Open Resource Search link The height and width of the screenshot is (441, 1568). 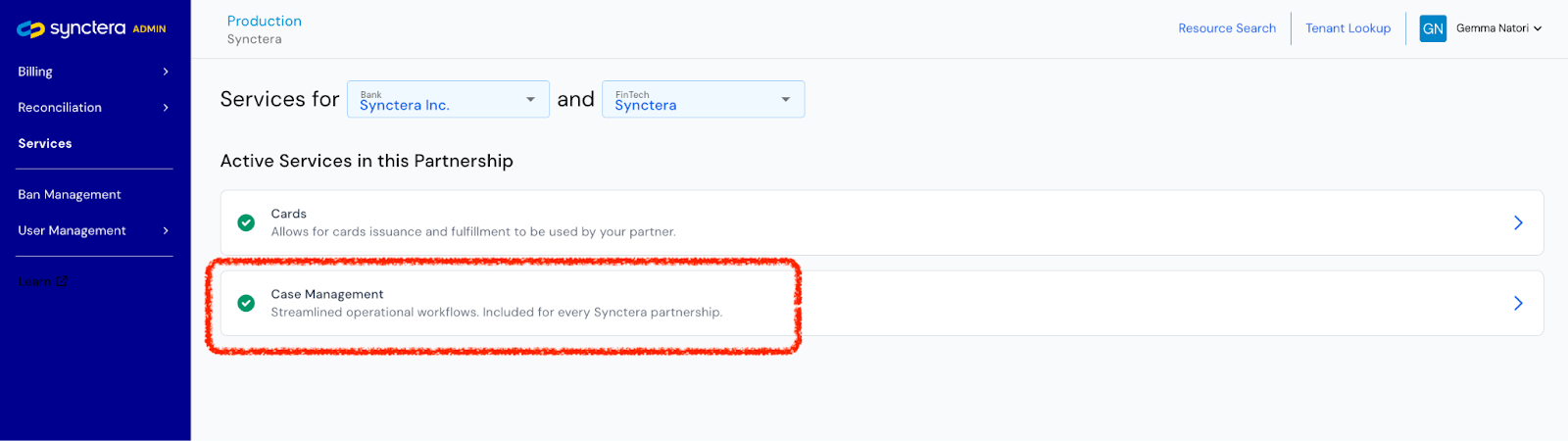pyautogui.click(x=1227, y=28)
